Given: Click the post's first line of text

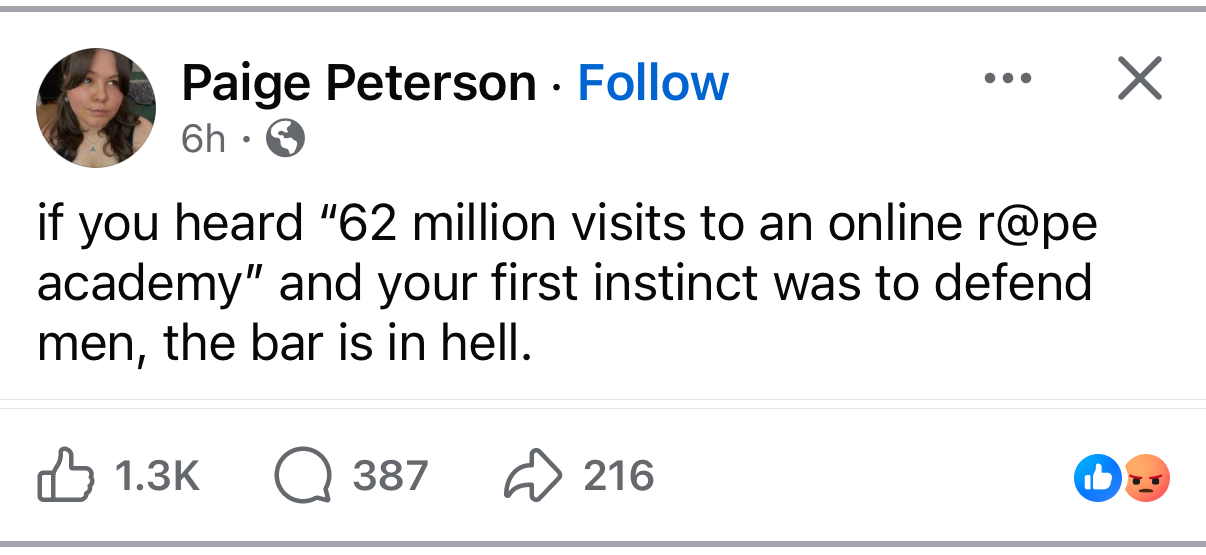Looking at the screenshot, I should click(x=567, y=225).
